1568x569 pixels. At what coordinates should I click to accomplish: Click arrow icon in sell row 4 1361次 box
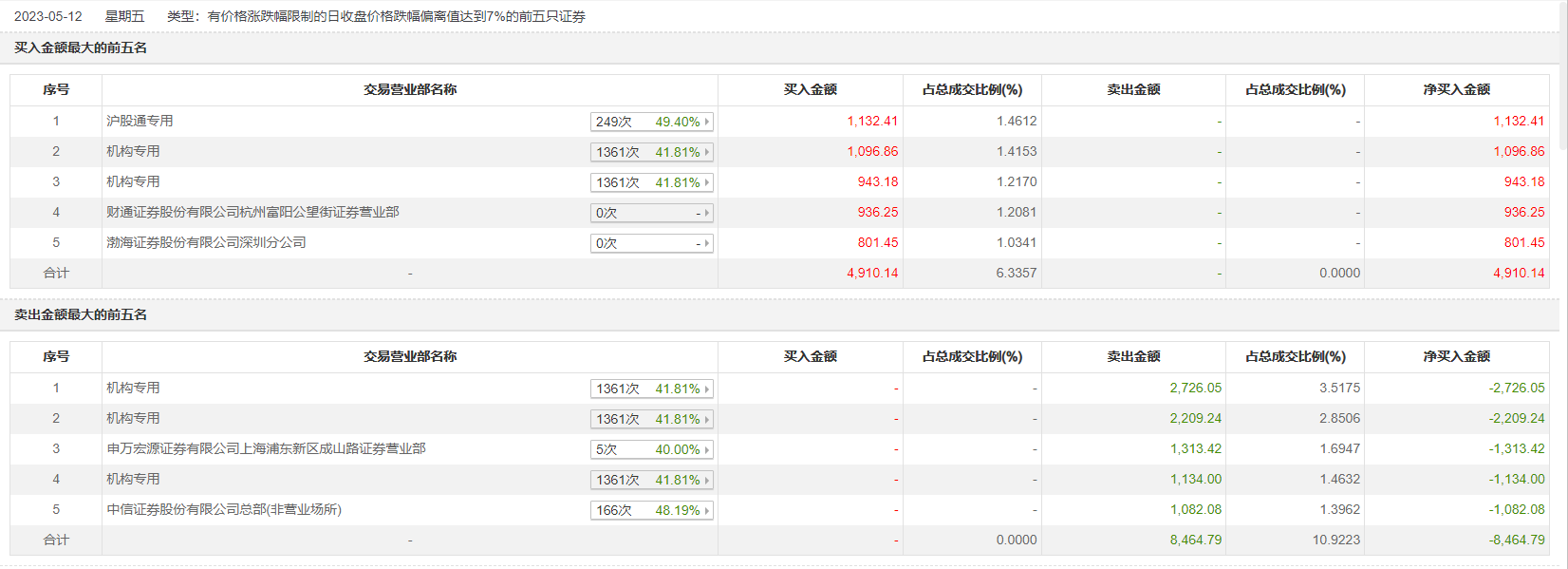(707, 480)
